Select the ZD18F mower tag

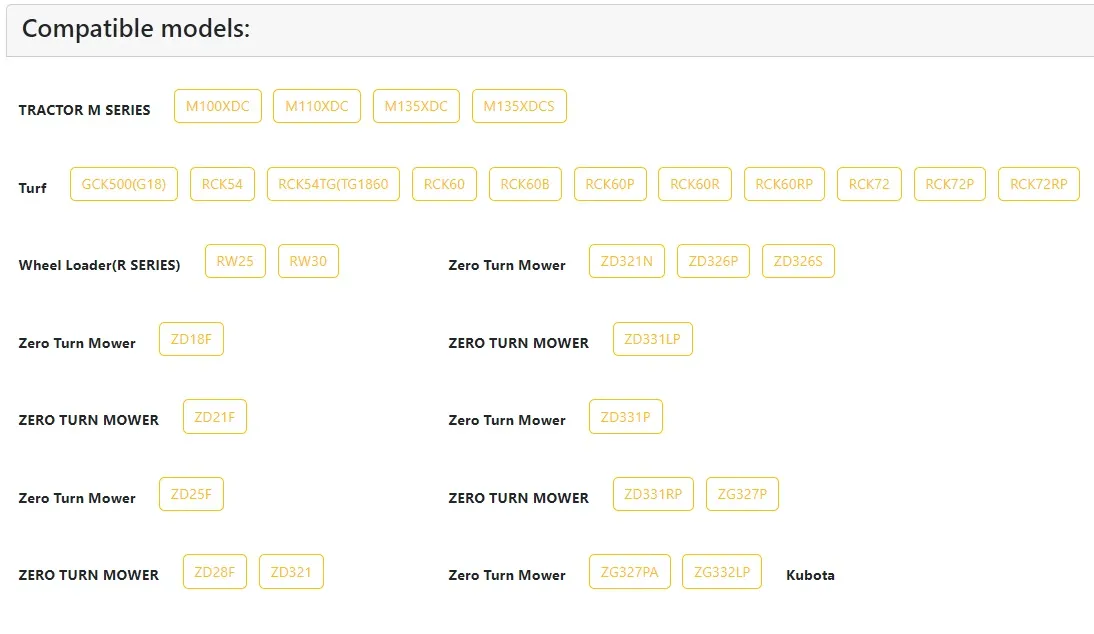(x=191, y=339)
